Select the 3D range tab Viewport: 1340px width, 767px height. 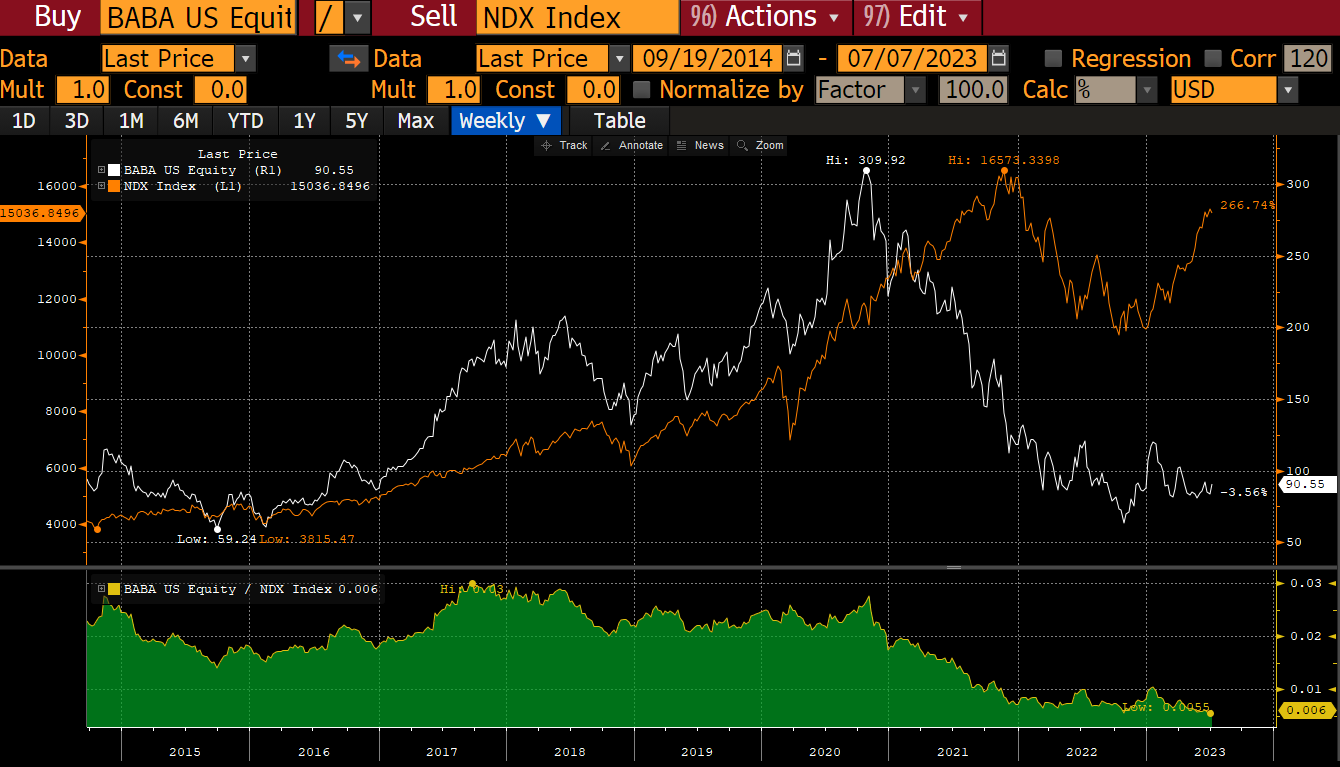(x=77, y=121)
